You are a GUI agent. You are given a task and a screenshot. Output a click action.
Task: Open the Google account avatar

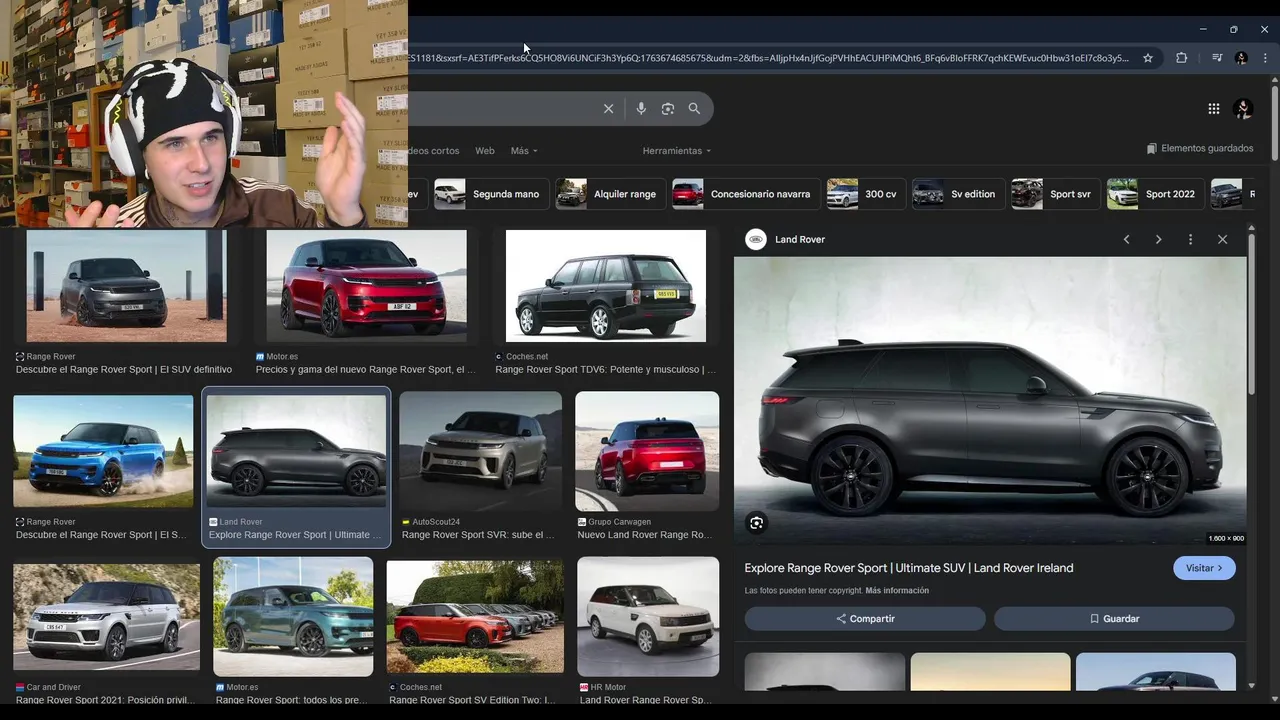click(x=1244, y=109)
